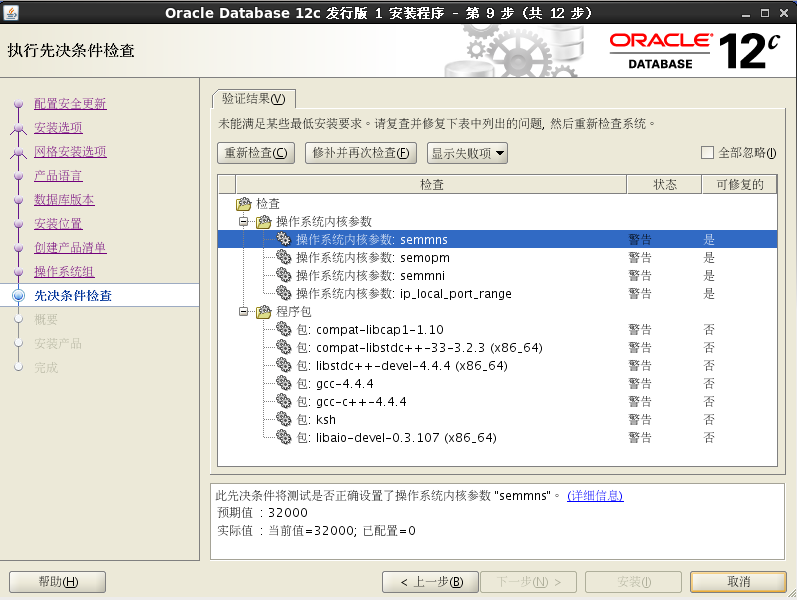Go to 安装位置 step
Image resolution: width=797 pixels, height=600 pixels.
[58, 224]
